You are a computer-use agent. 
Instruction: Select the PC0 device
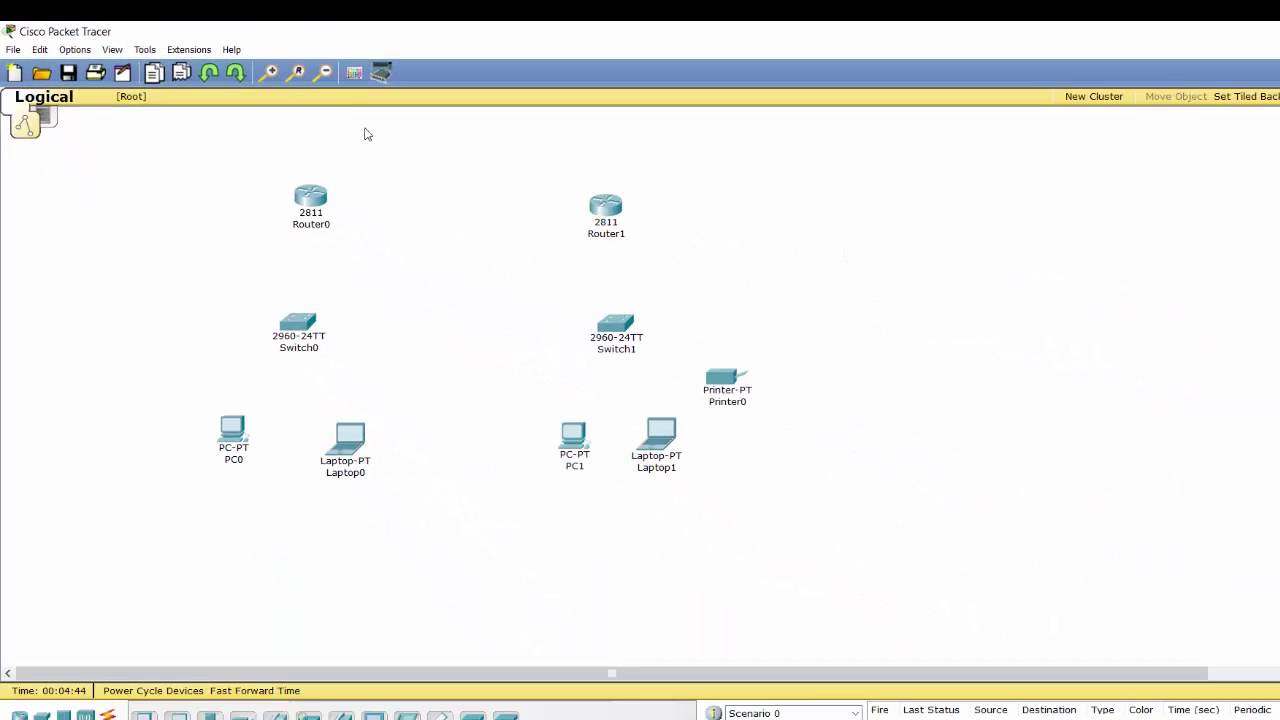(x=232, y=429)
